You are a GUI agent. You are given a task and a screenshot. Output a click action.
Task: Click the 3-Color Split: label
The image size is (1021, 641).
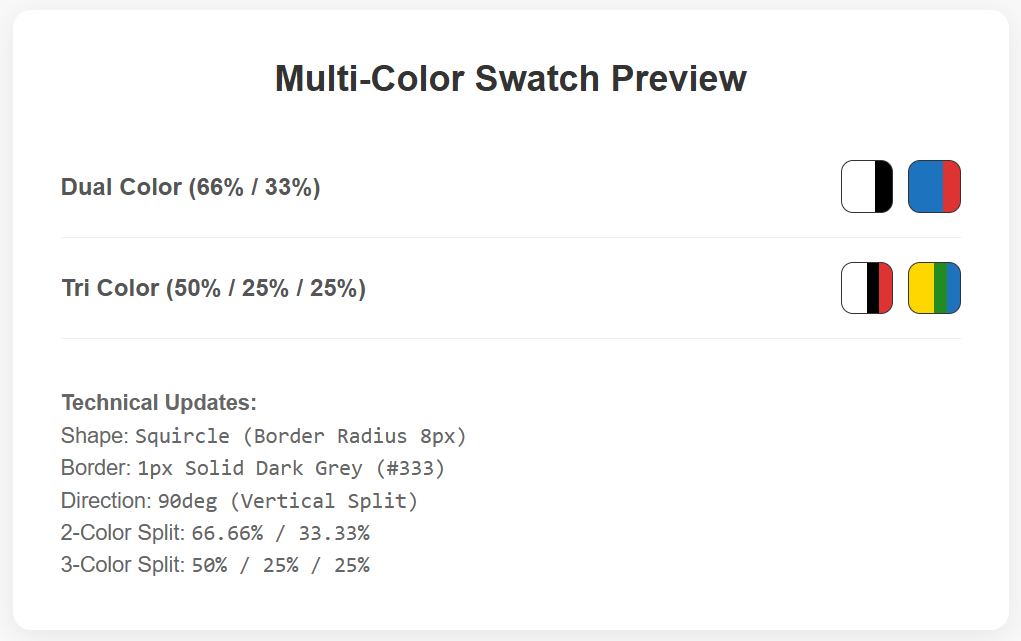click(x=123, y=565)
